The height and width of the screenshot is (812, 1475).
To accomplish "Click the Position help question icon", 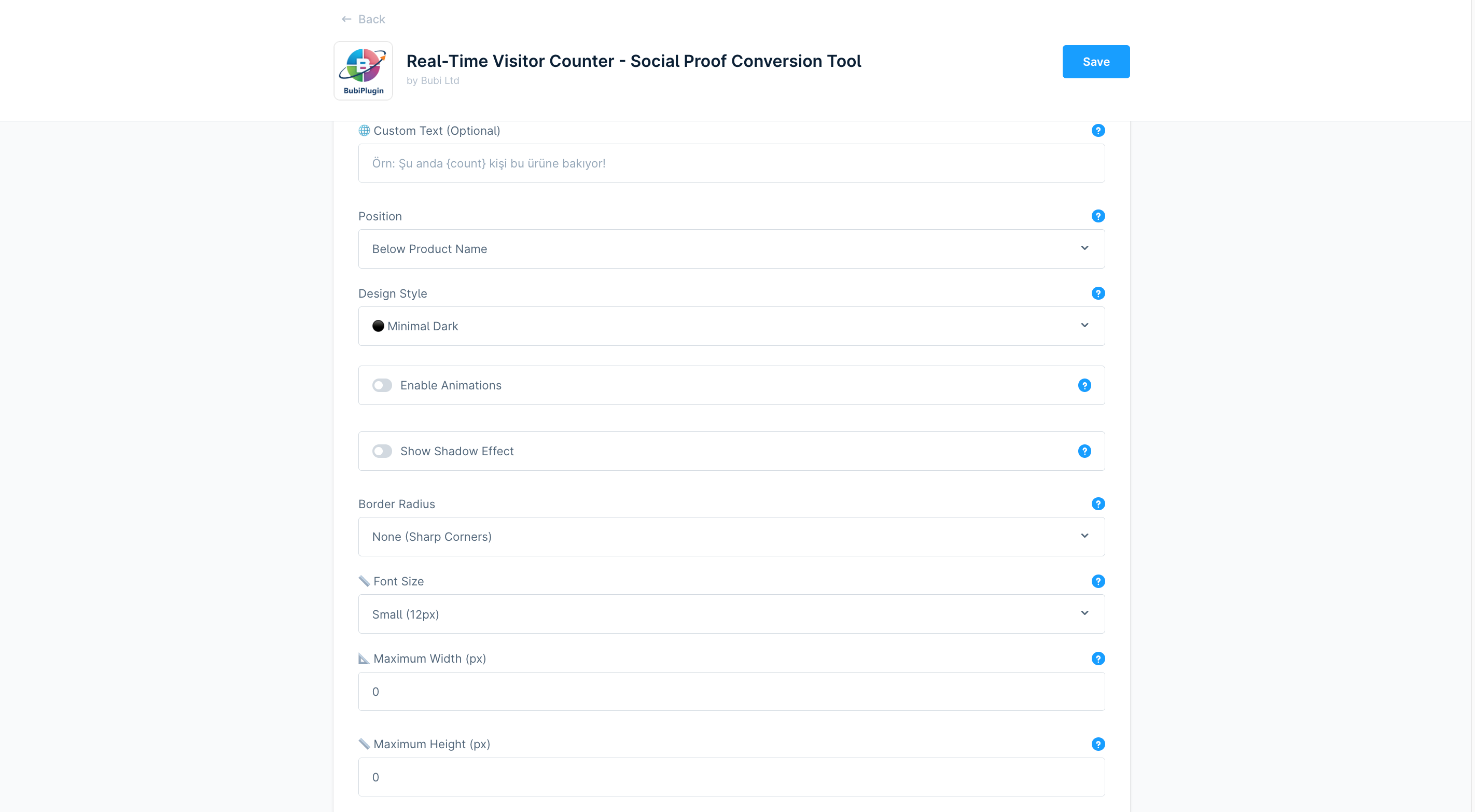I will (x=1097, y=216).
